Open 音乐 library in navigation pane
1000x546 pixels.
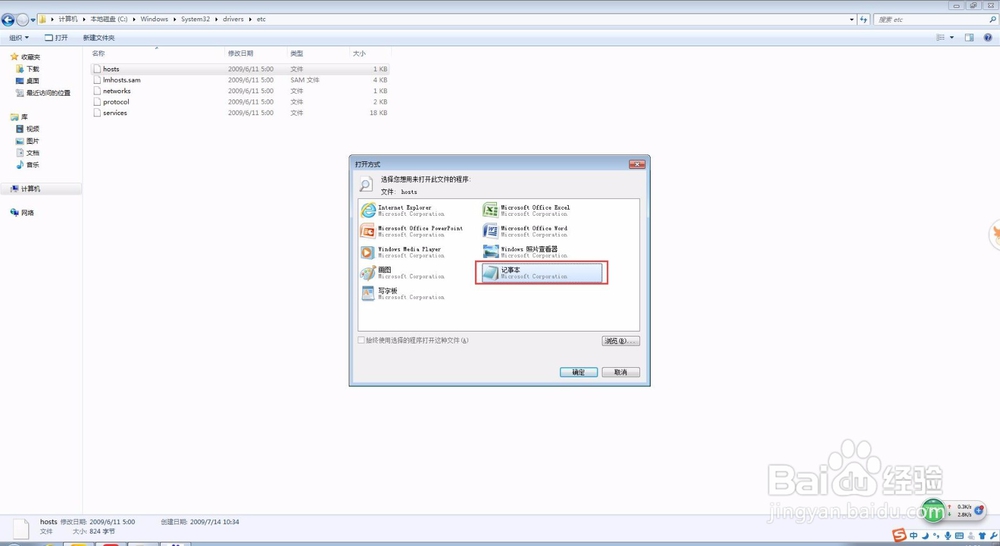pos(28,165)
